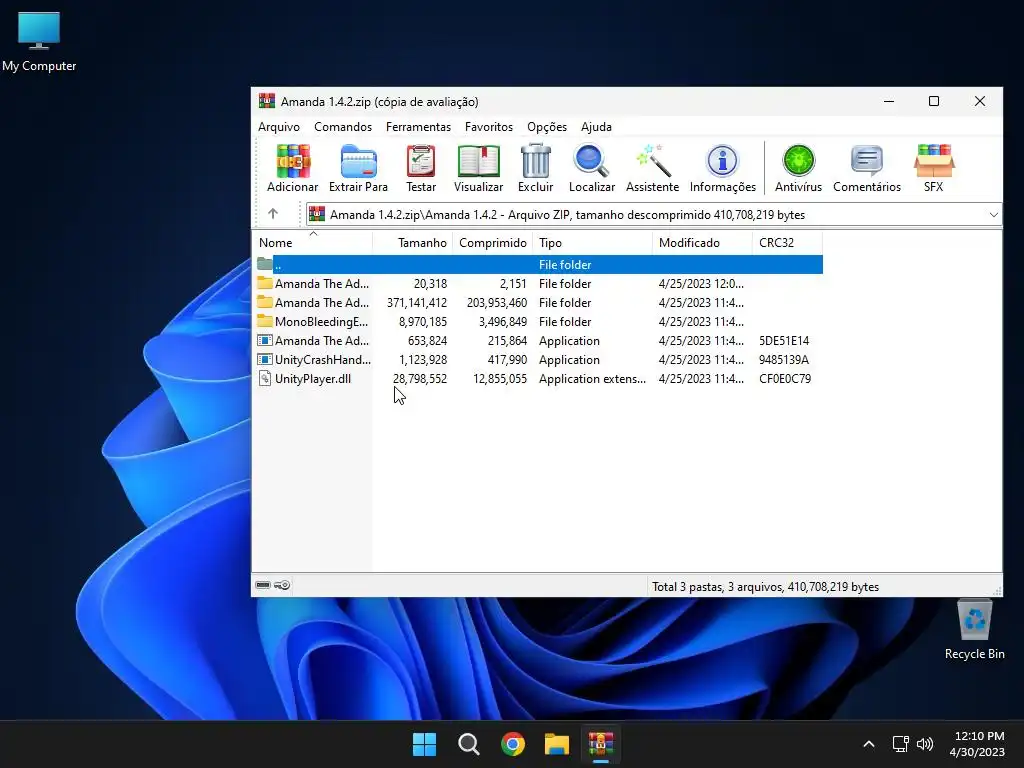Launch the Assistente wizard icon
This screenshot has width=1024, height=768.
(x=652, y=168)
